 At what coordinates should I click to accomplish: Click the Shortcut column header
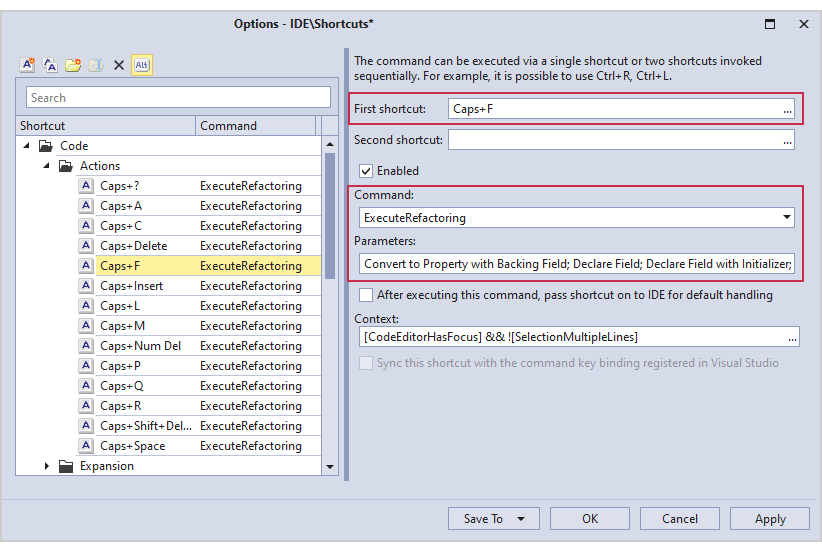[105, 126]
